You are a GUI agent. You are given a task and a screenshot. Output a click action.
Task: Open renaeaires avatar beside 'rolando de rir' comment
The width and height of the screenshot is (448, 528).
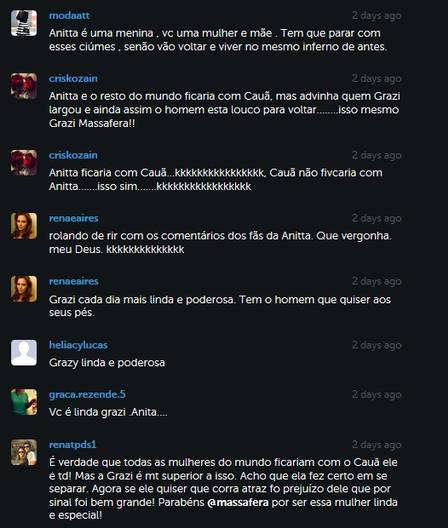[x=24, y=226]
